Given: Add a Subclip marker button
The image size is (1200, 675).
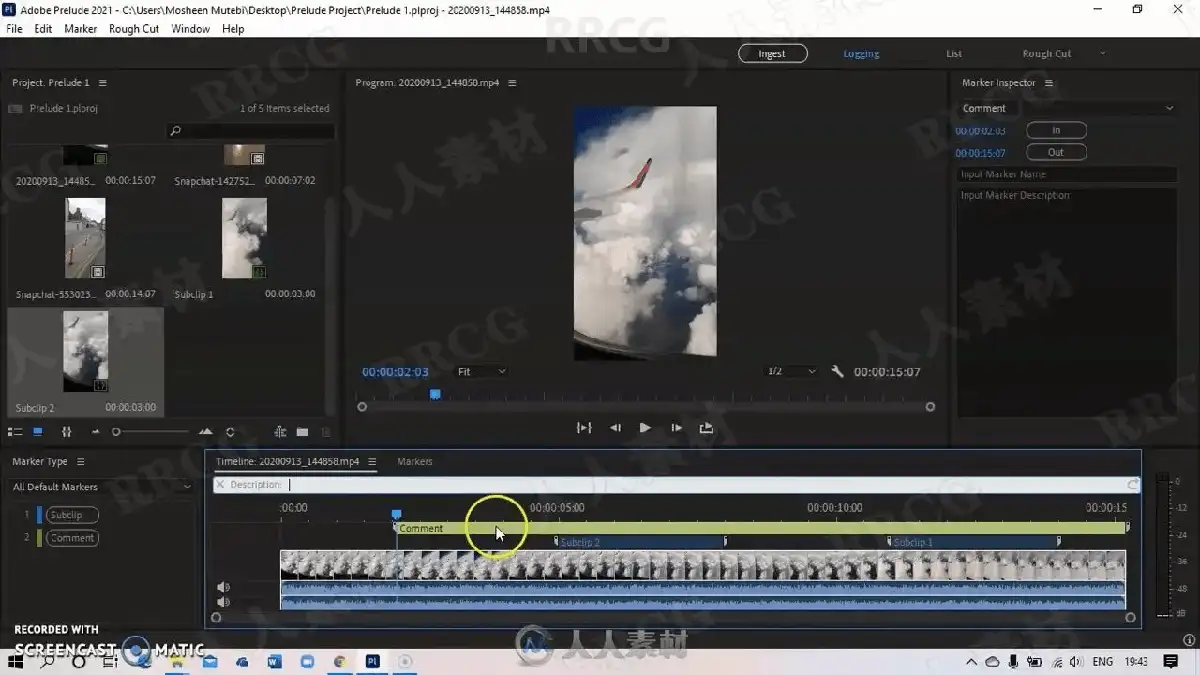Looking at the screenshot, I should [72, 515].
